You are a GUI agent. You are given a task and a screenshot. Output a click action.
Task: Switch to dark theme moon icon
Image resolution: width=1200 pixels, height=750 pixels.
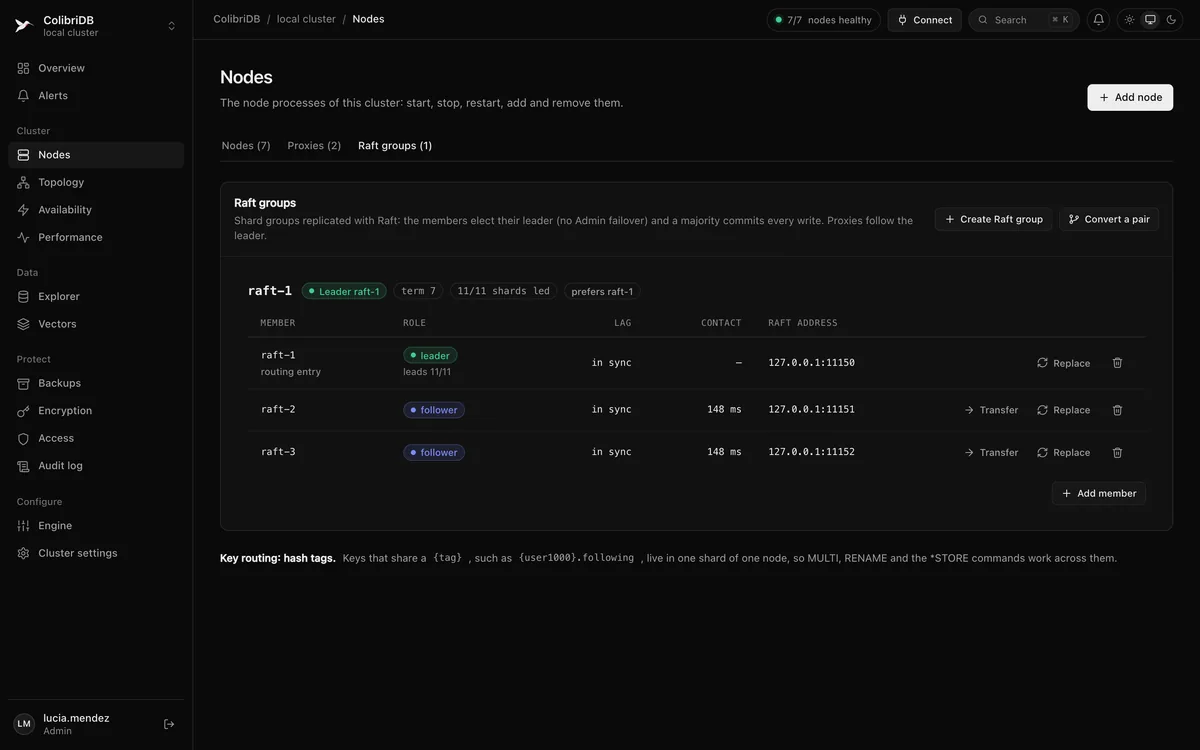[x=1171, y=20]
